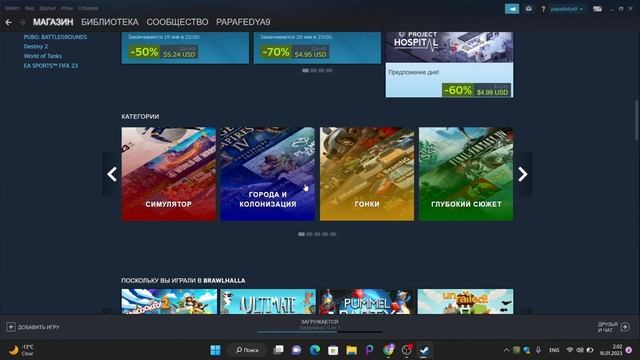
Task: Go back with the back arrow
Action: (8, 22)
